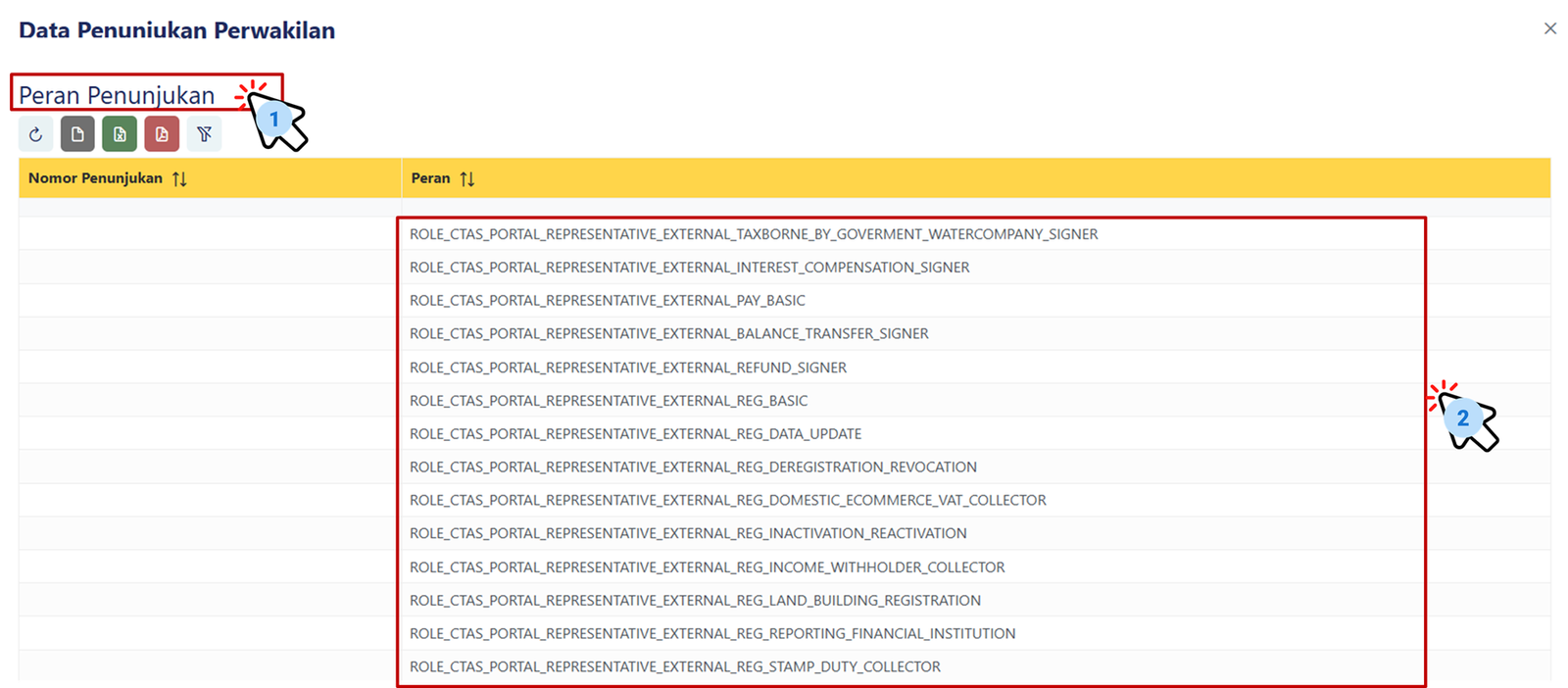1568x688 pixels.
Task: Click the gray CSV file export icon
Action: pyautogui.click(x=77, y=134)
